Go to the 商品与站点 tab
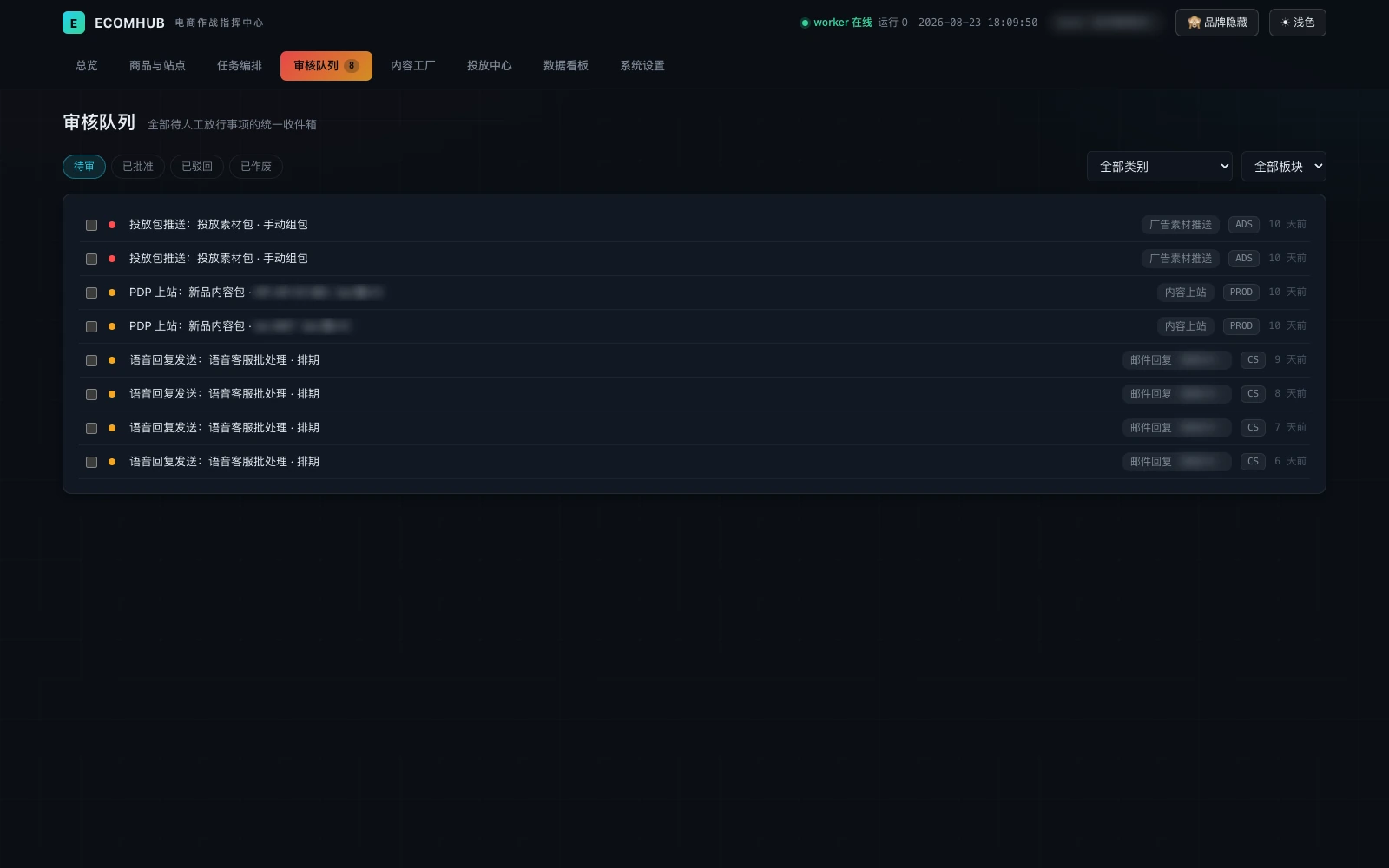This screenshot has height=868, width=1389. coord(157,66)
